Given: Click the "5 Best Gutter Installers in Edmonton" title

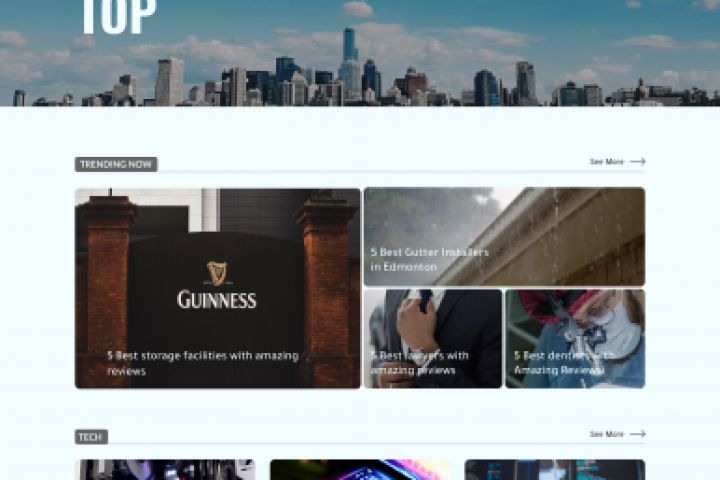Looking at the screenshot, I should pyautogui.click(x=430, y=259).
